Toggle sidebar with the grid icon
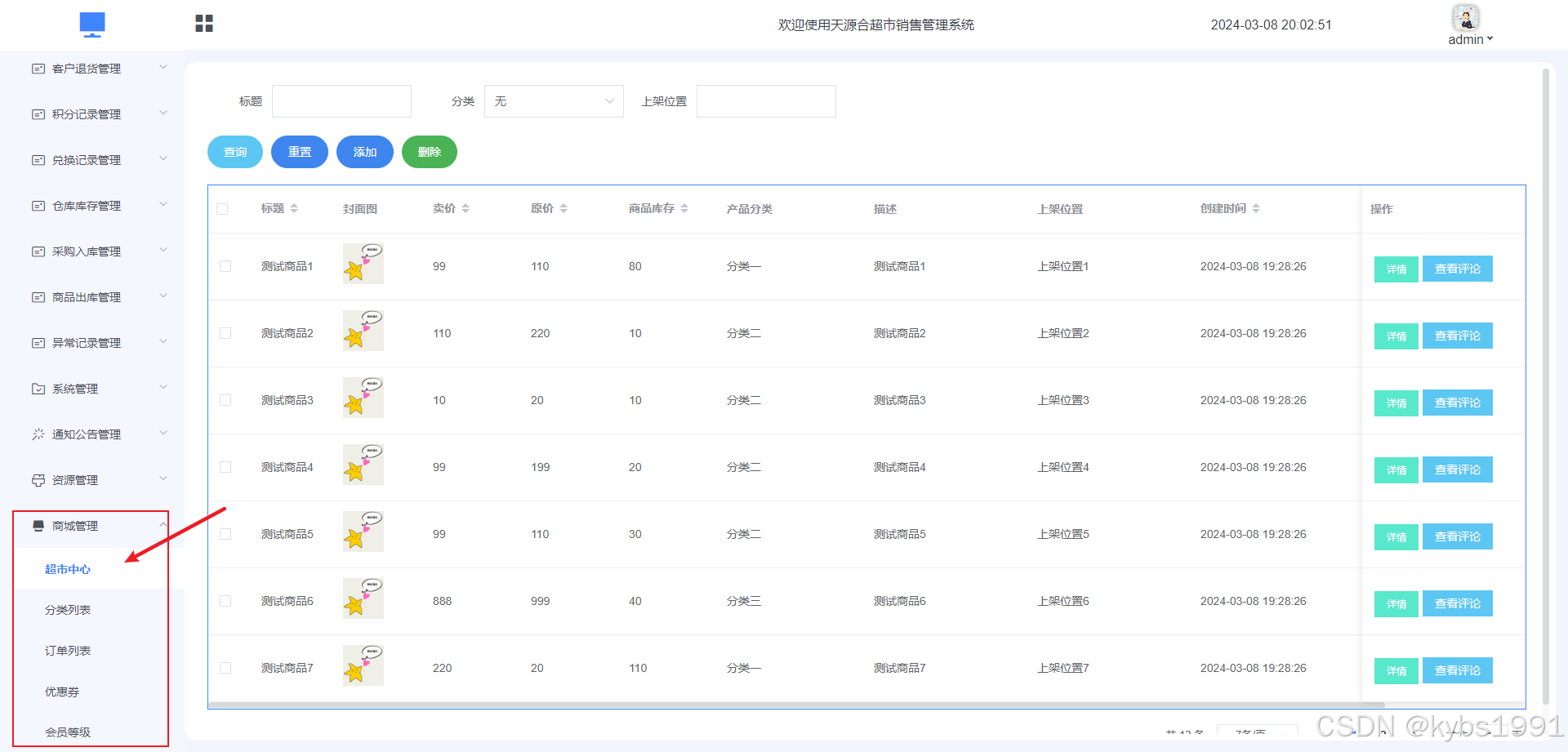The width and height of the screenshot is (1568, 752). pos(204,24)
